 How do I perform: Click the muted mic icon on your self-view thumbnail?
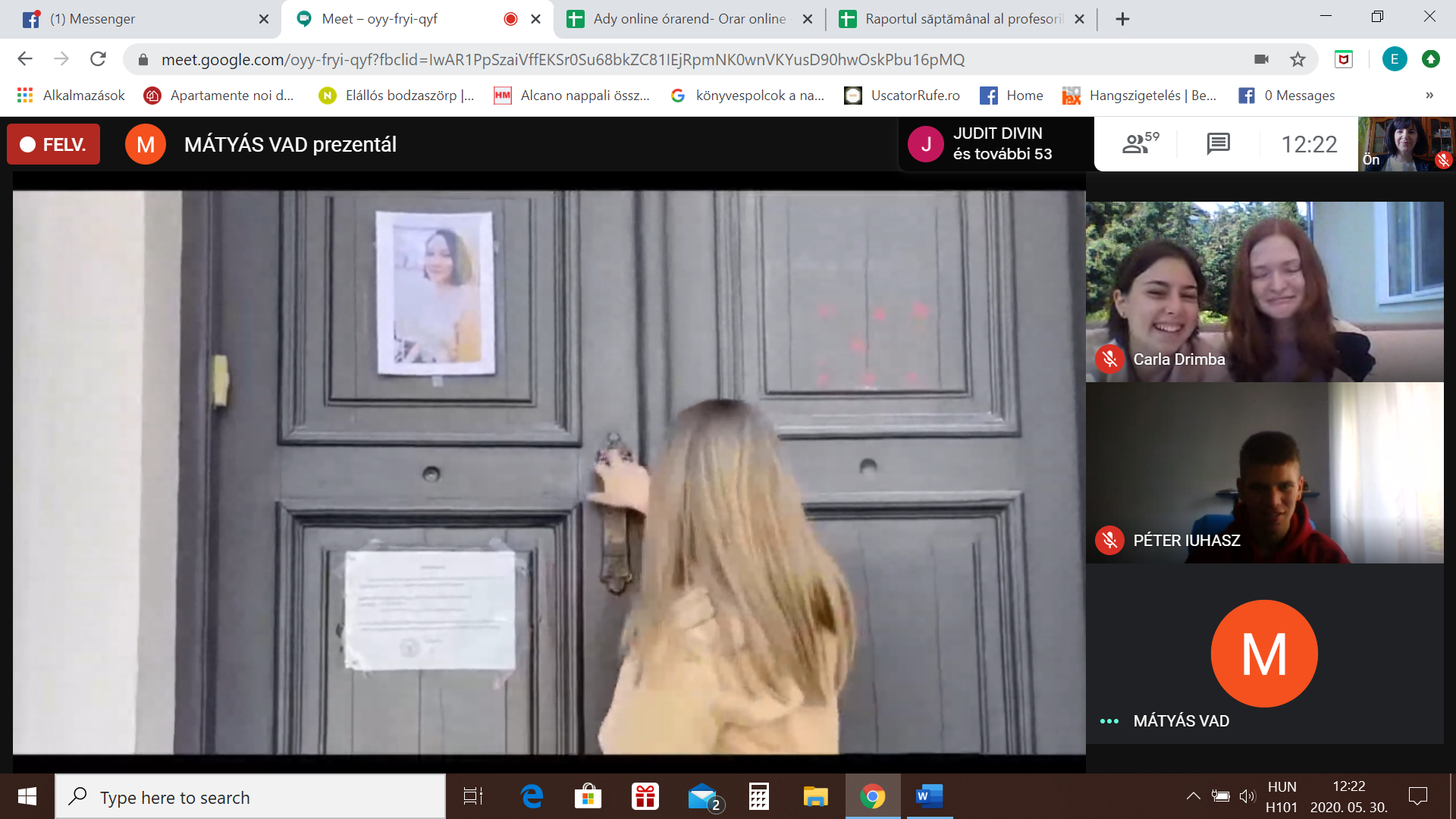[1442, 160]
